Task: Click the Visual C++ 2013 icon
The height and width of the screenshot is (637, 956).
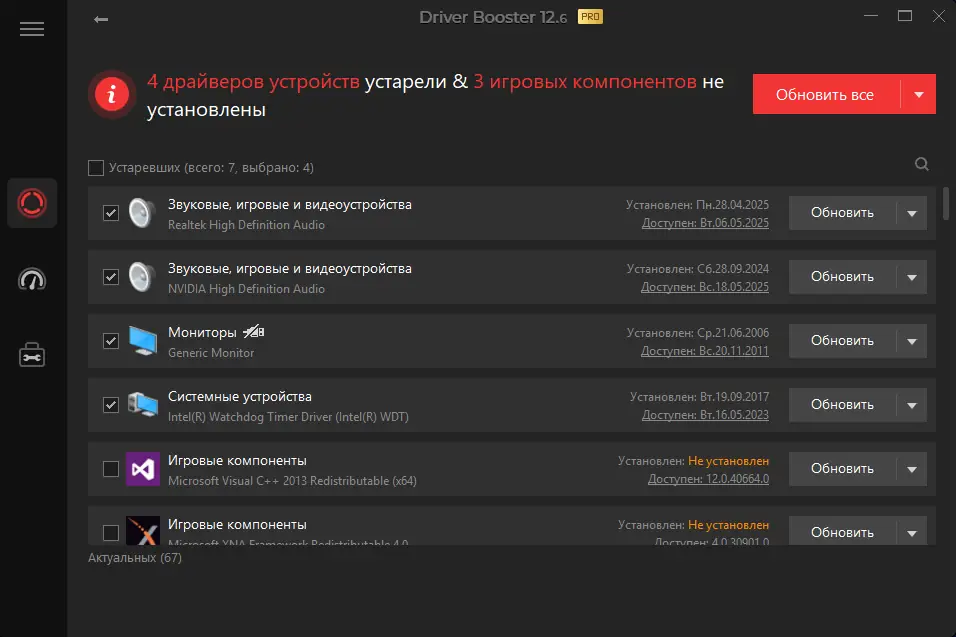Action: click(143, 469)
